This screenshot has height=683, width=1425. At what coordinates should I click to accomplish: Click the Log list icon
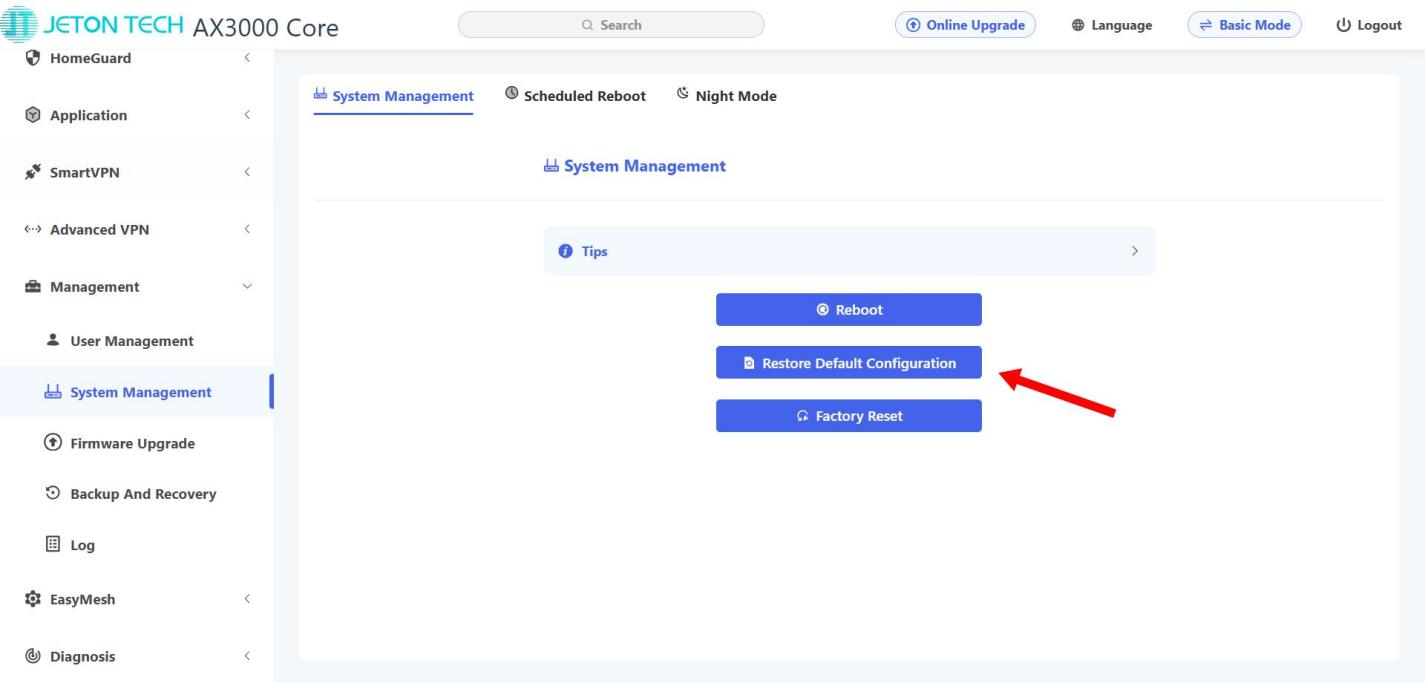[53, 545]
